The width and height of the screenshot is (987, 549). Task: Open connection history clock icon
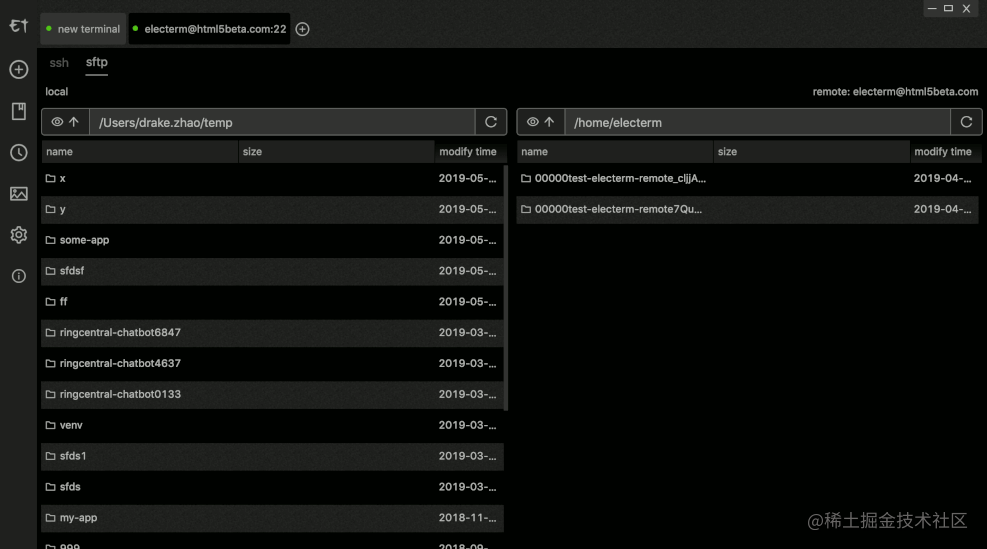coord(19,152)
